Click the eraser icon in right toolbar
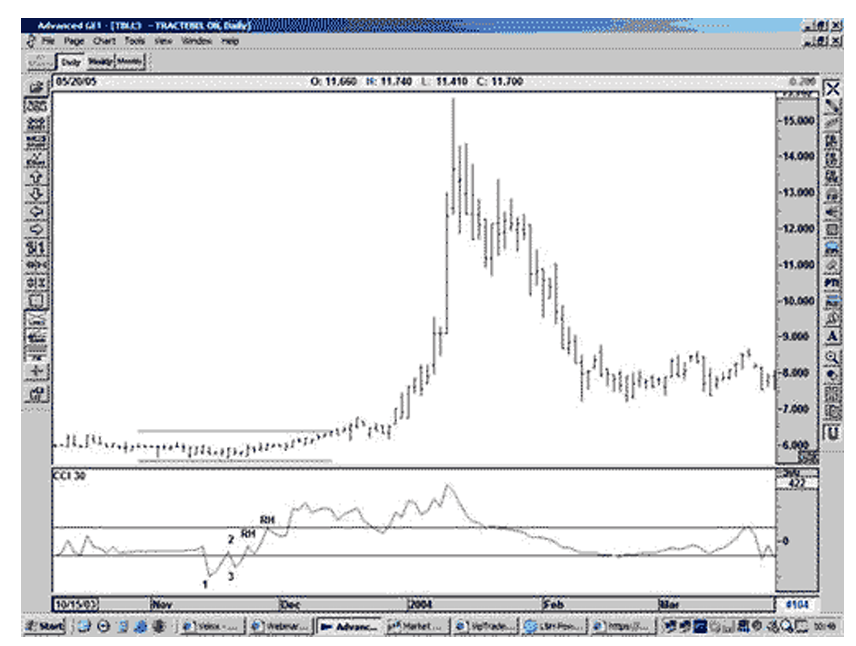The image size is (856, 646). tap(832, 265)
